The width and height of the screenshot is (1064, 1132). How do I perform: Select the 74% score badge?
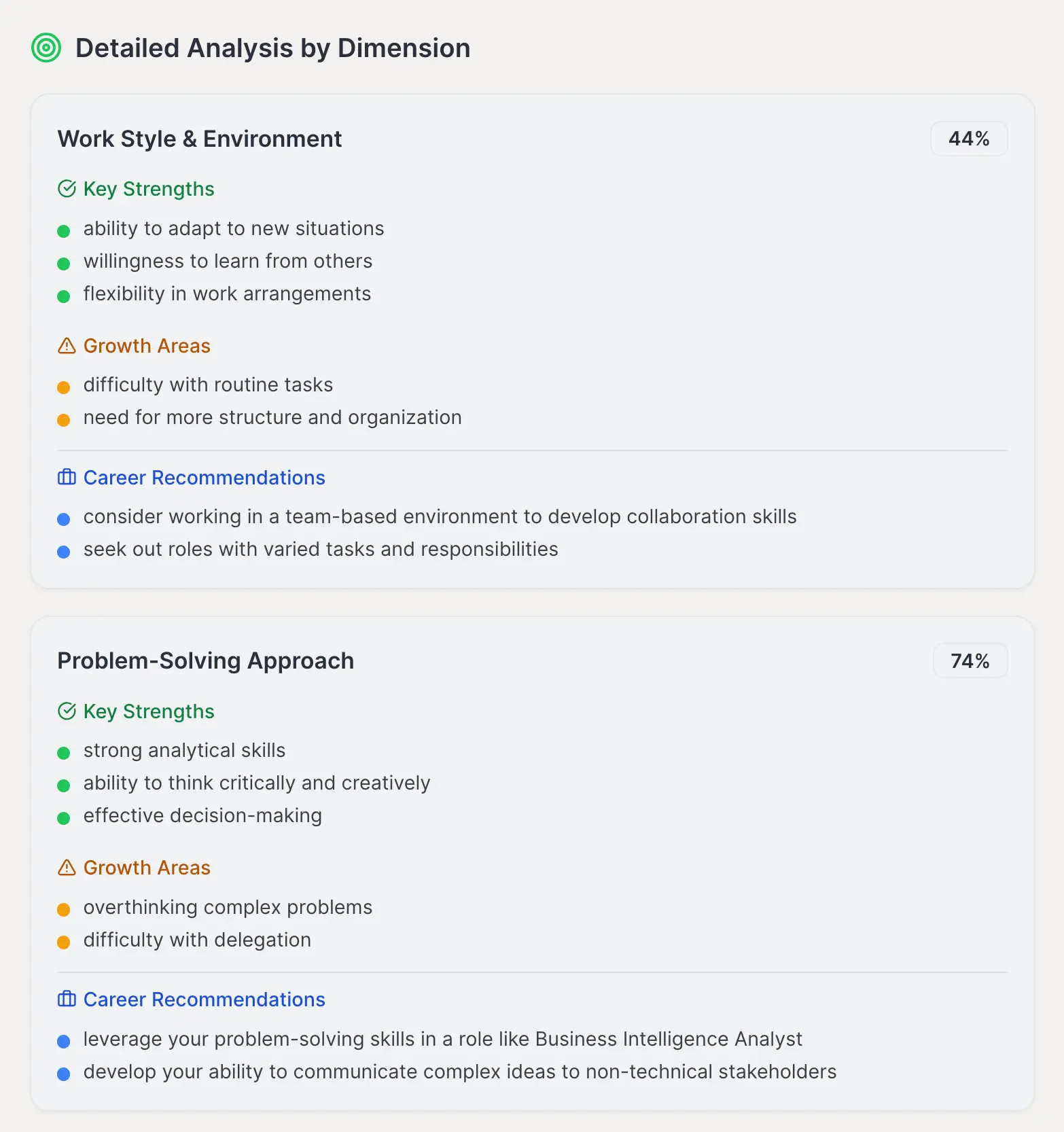click(x=970, y=661)
